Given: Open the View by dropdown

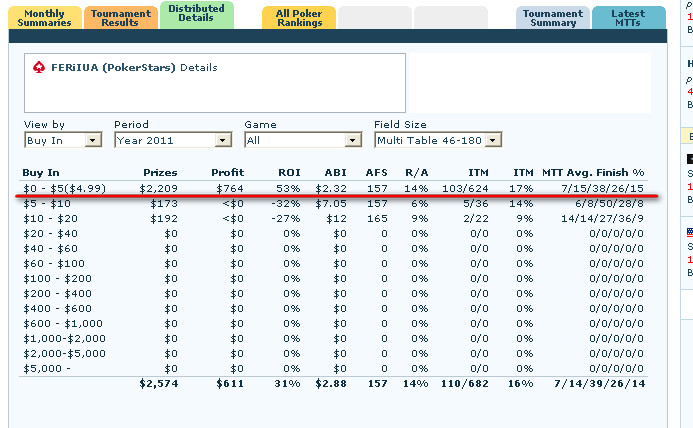Looking at the screenshot, I should pos(94,140).
